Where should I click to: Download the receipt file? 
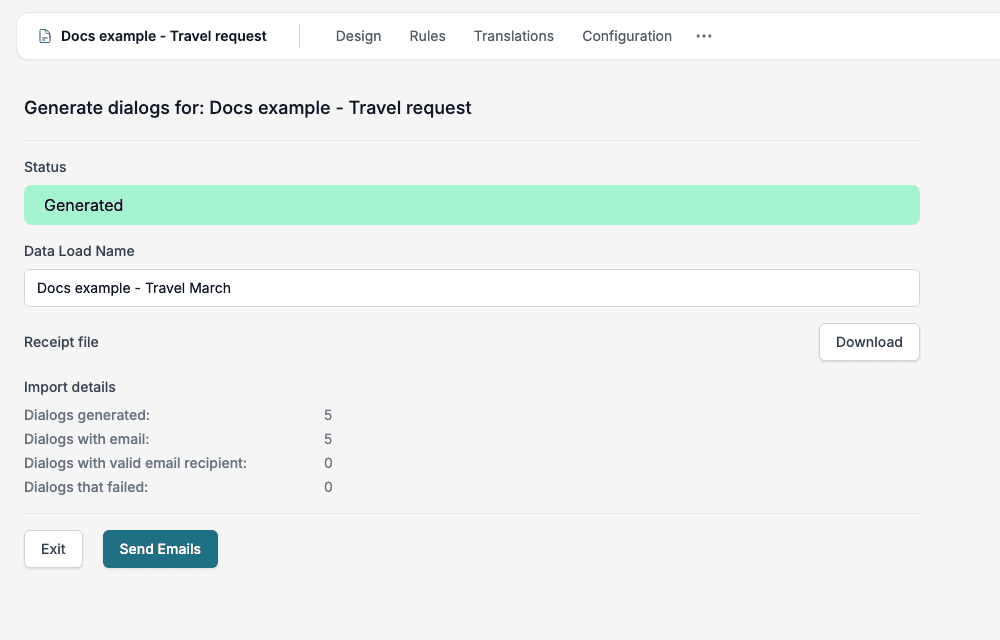tap(869, 342)
